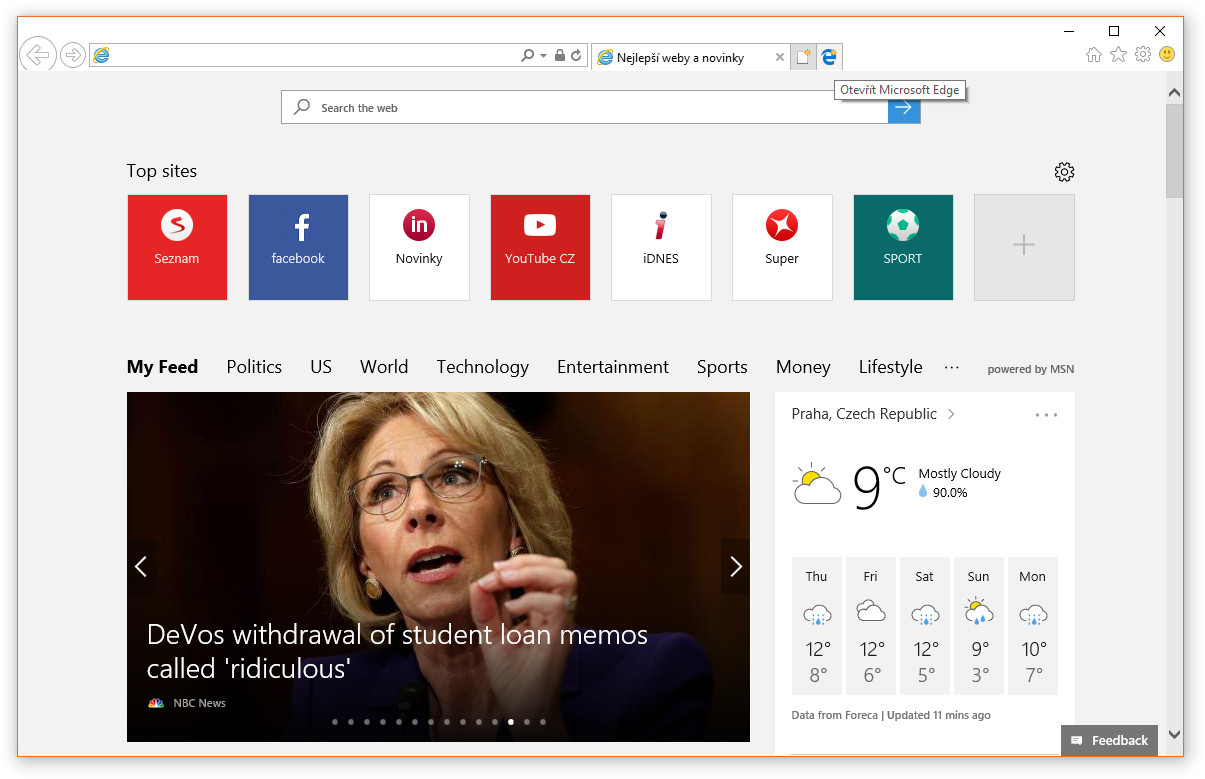This screenshot has height=779, width=1205.
Task: Switch to the US feed tab
Action: tap(321, 367)
